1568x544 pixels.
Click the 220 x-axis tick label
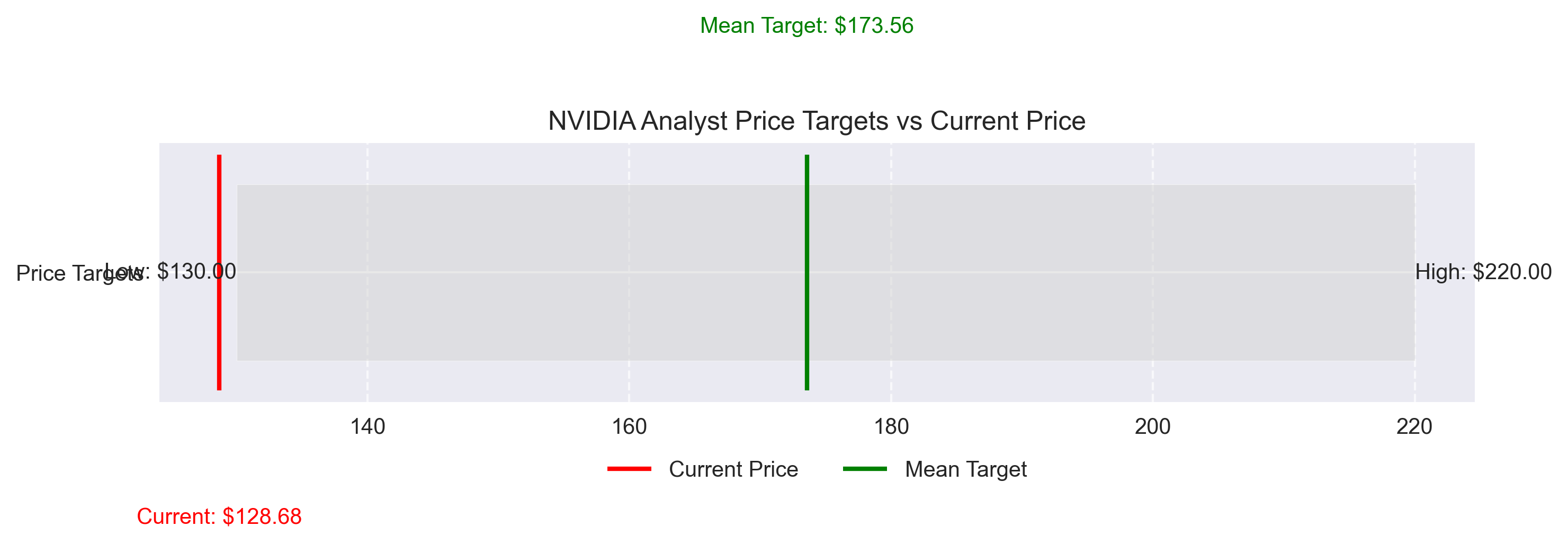click(x=1414, y=426)
